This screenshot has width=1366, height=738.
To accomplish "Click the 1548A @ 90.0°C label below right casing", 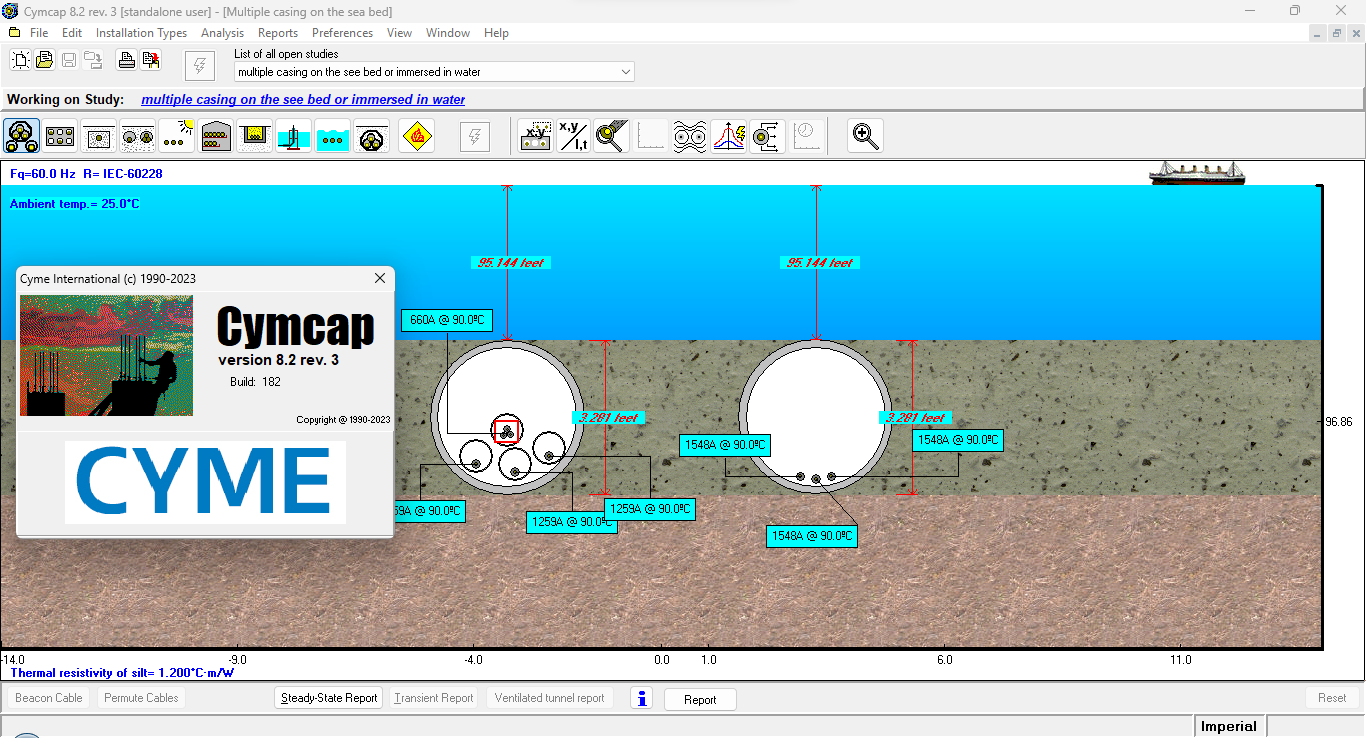I will coord(812,536).
